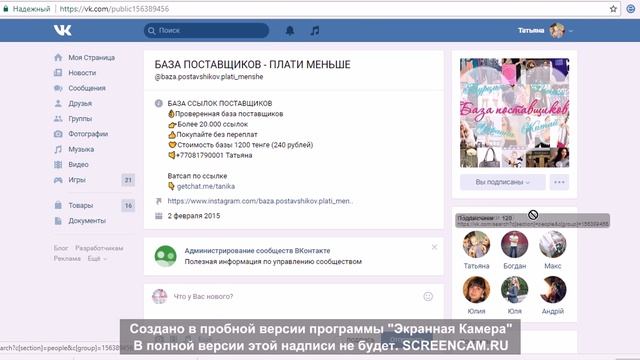Open the instagram.com community link
Viewport: 640px width, 360px height.
(260, 201)
